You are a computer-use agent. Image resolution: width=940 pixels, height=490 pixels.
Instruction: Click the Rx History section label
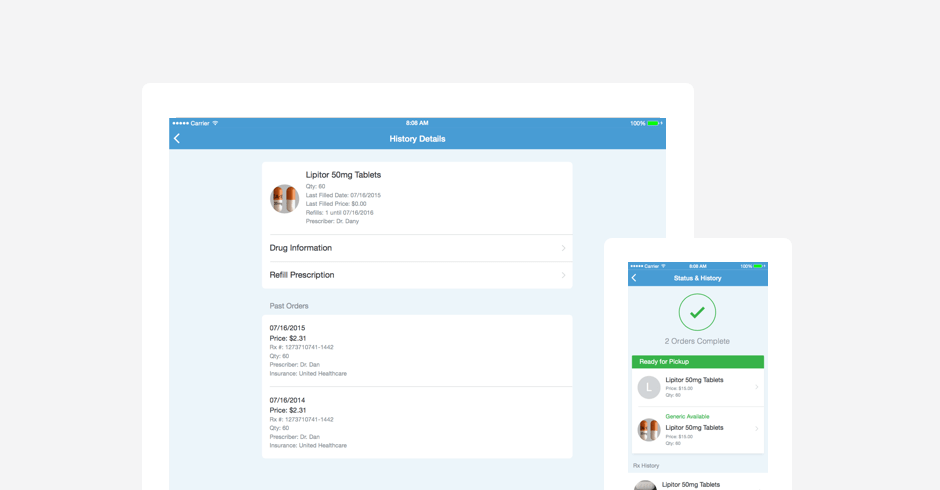646,465
